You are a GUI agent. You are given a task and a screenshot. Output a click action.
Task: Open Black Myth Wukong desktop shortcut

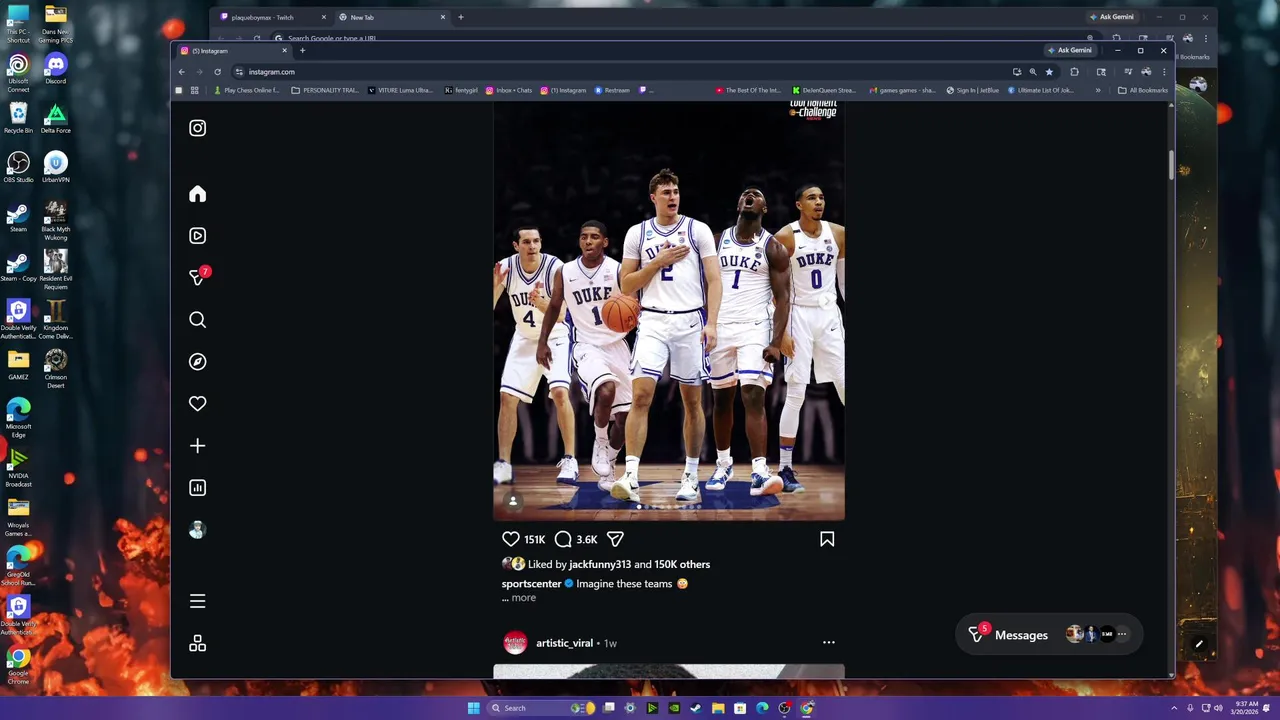tap(56, 220)
